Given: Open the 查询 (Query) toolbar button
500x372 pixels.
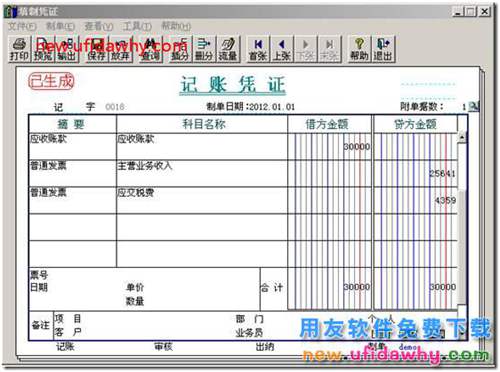Looking at the screenshot, I should coord(151,49).
